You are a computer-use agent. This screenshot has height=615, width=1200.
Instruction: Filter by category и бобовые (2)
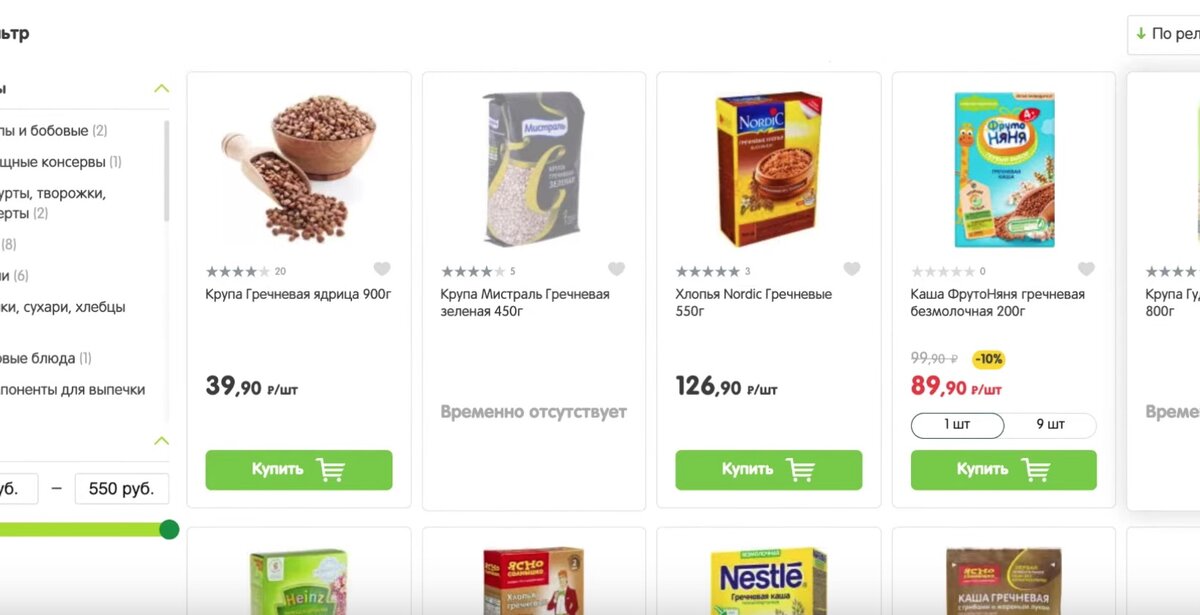(55, 131)
